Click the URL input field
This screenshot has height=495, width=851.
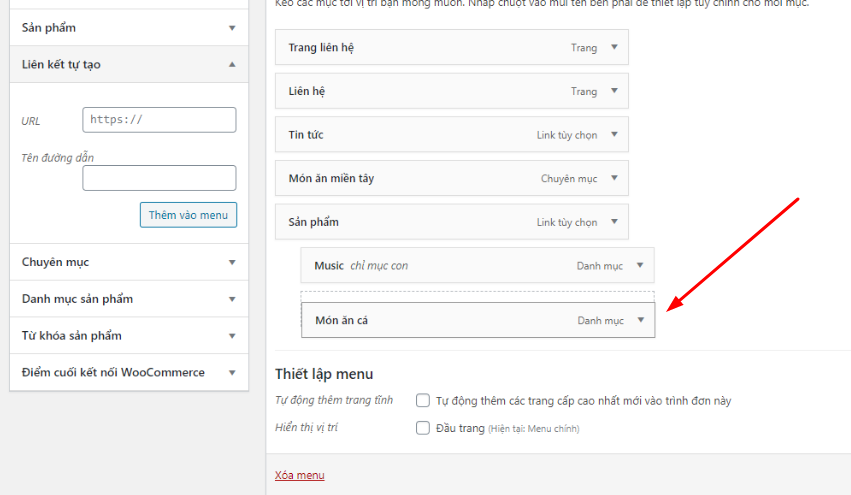click(159, 120)
